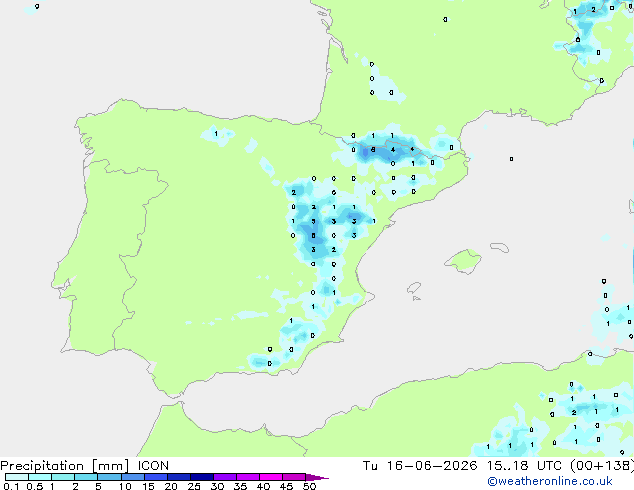Click the 1–2 mm legend swatch
Viewport: 634px width, 490px height.
tap(63, 477)
